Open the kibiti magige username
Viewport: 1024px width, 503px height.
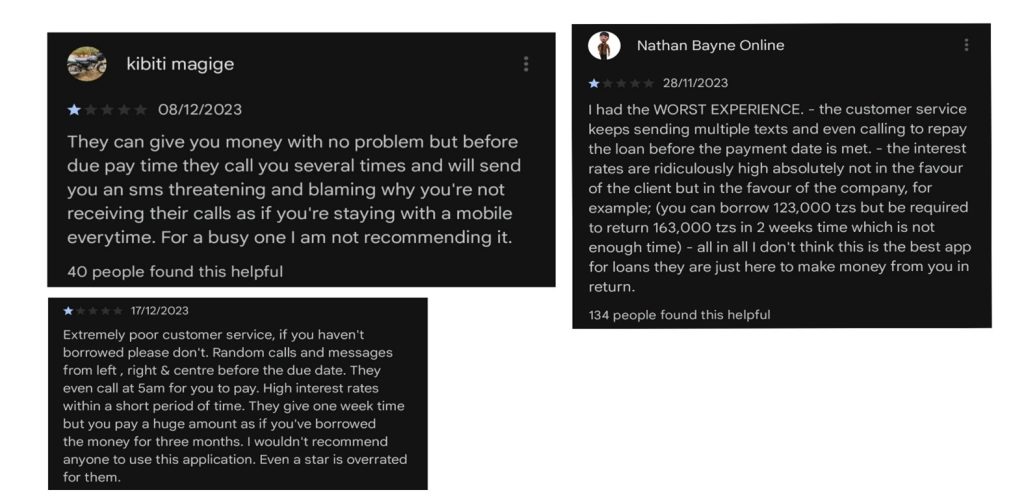coord(180,64)
